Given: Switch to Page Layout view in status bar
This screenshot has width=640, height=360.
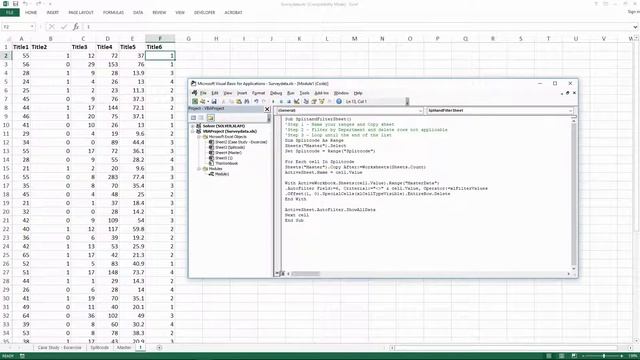Looking at the screenshot, I should (562, 356).
